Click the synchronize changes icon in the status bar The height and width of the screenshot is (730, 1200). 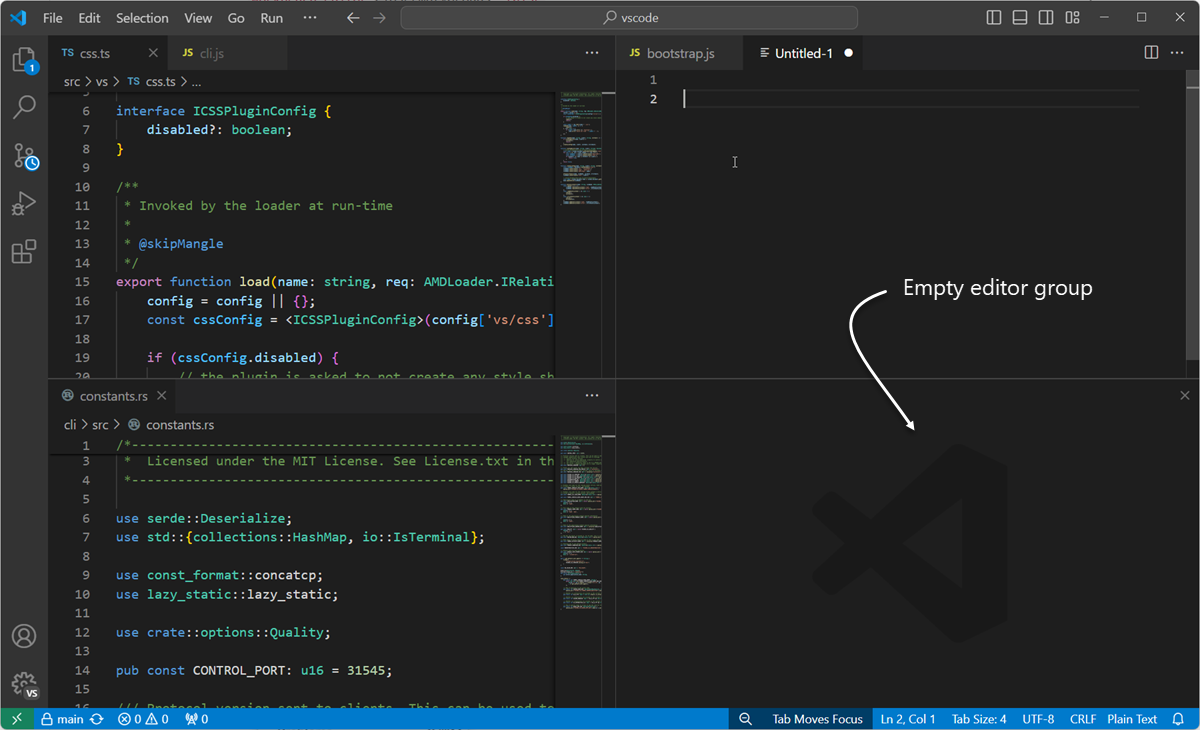[95, 718]
